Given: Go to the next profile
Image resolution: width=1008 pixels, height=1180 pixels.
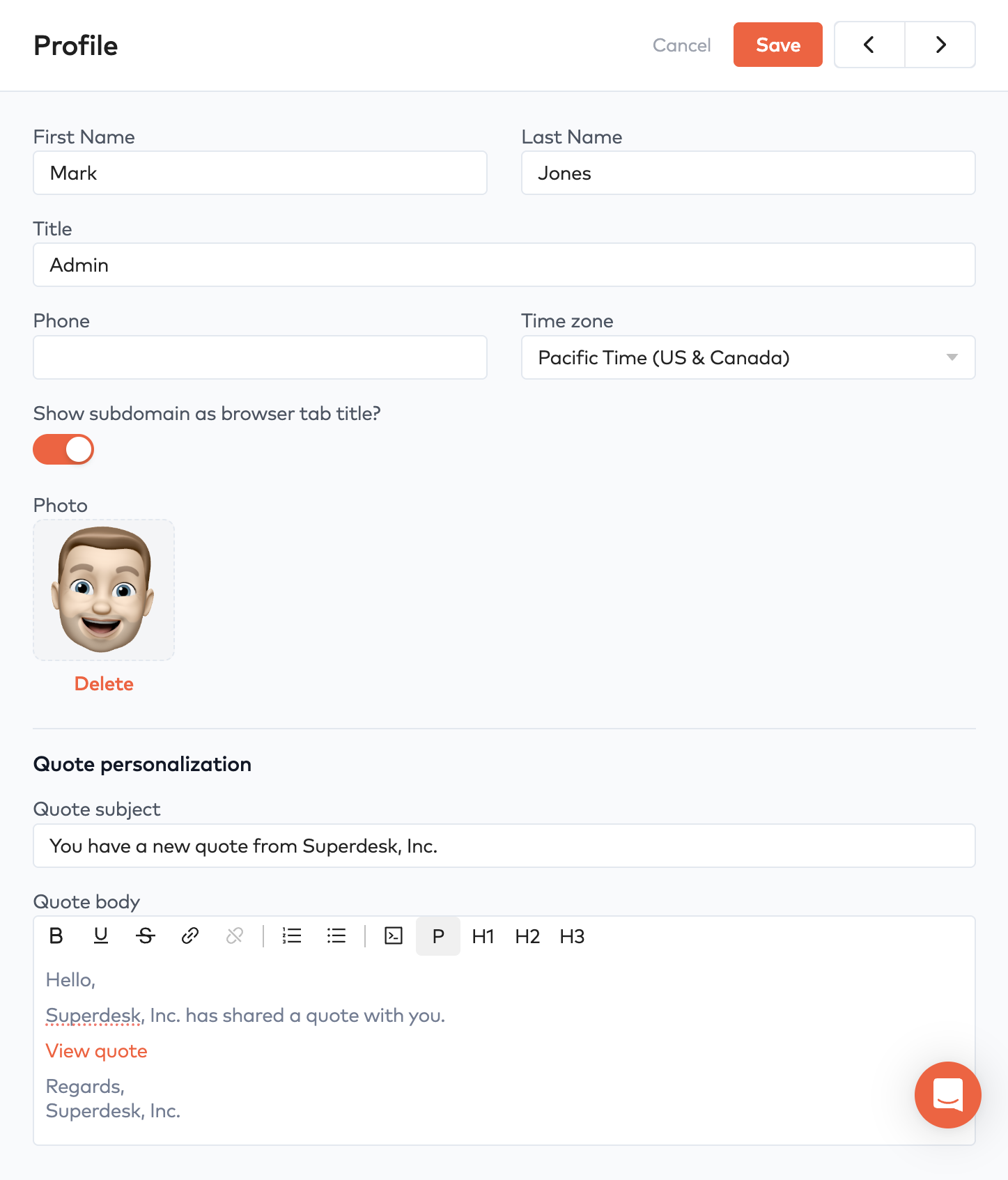Looking at the screenshot, I should (x=940, y=45).
